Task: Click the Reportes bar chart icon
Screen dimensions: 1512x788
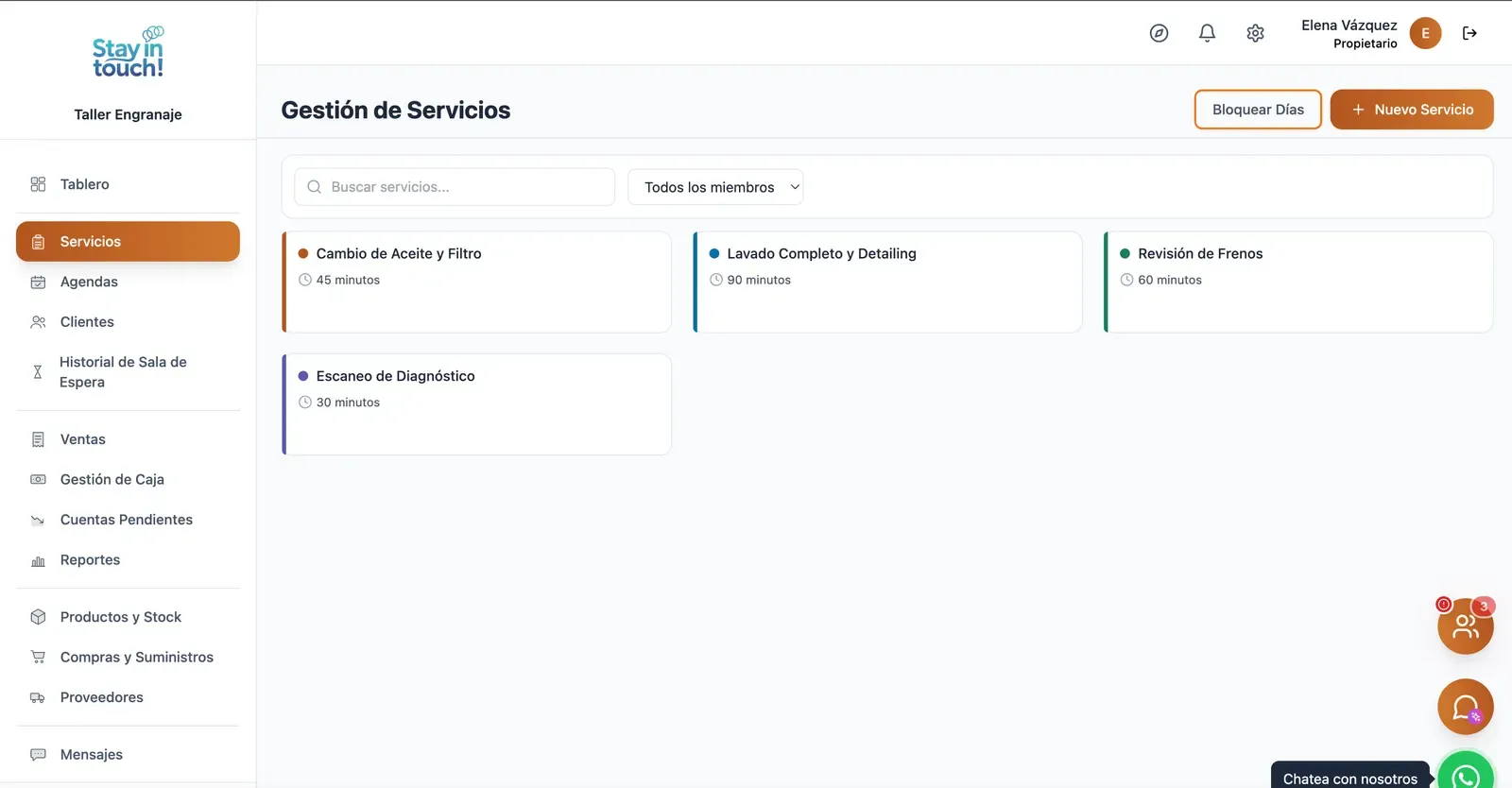Action: [38, 560]
